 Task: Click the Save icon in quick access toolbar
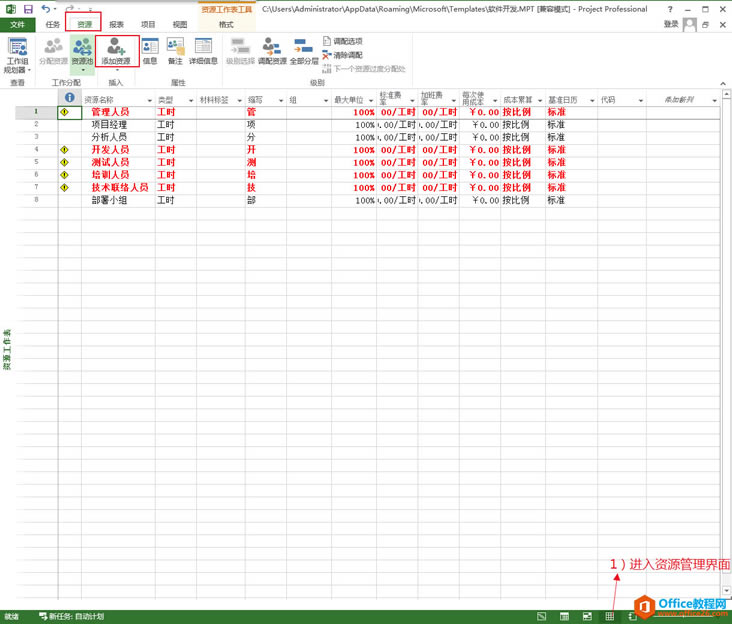point(27,8)
